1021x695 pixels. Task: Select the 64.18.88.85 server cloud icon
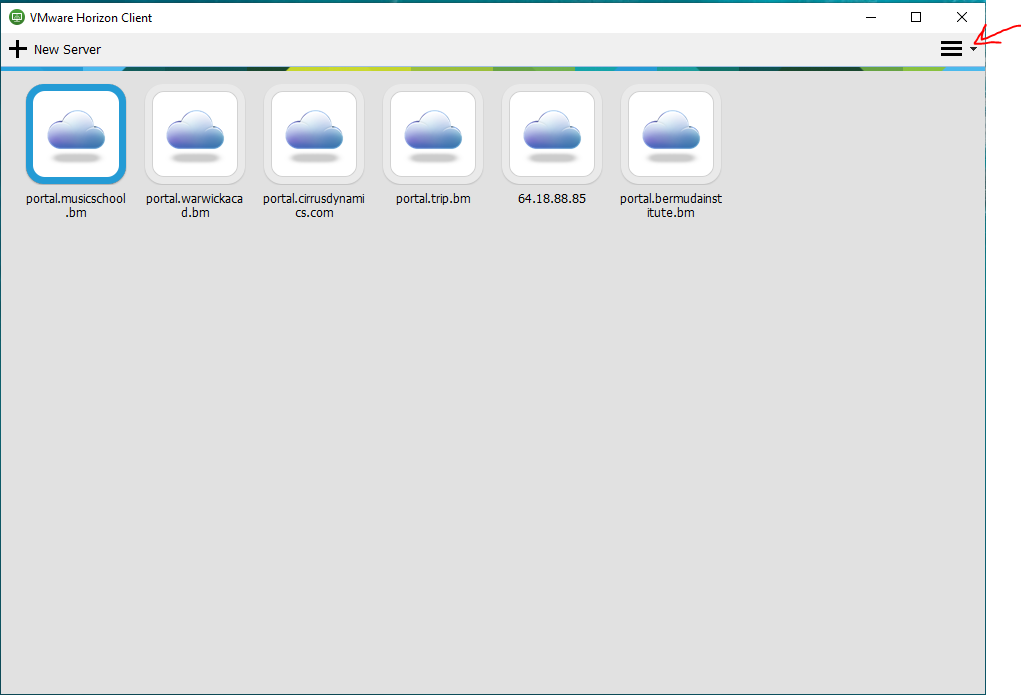[552, 134]
